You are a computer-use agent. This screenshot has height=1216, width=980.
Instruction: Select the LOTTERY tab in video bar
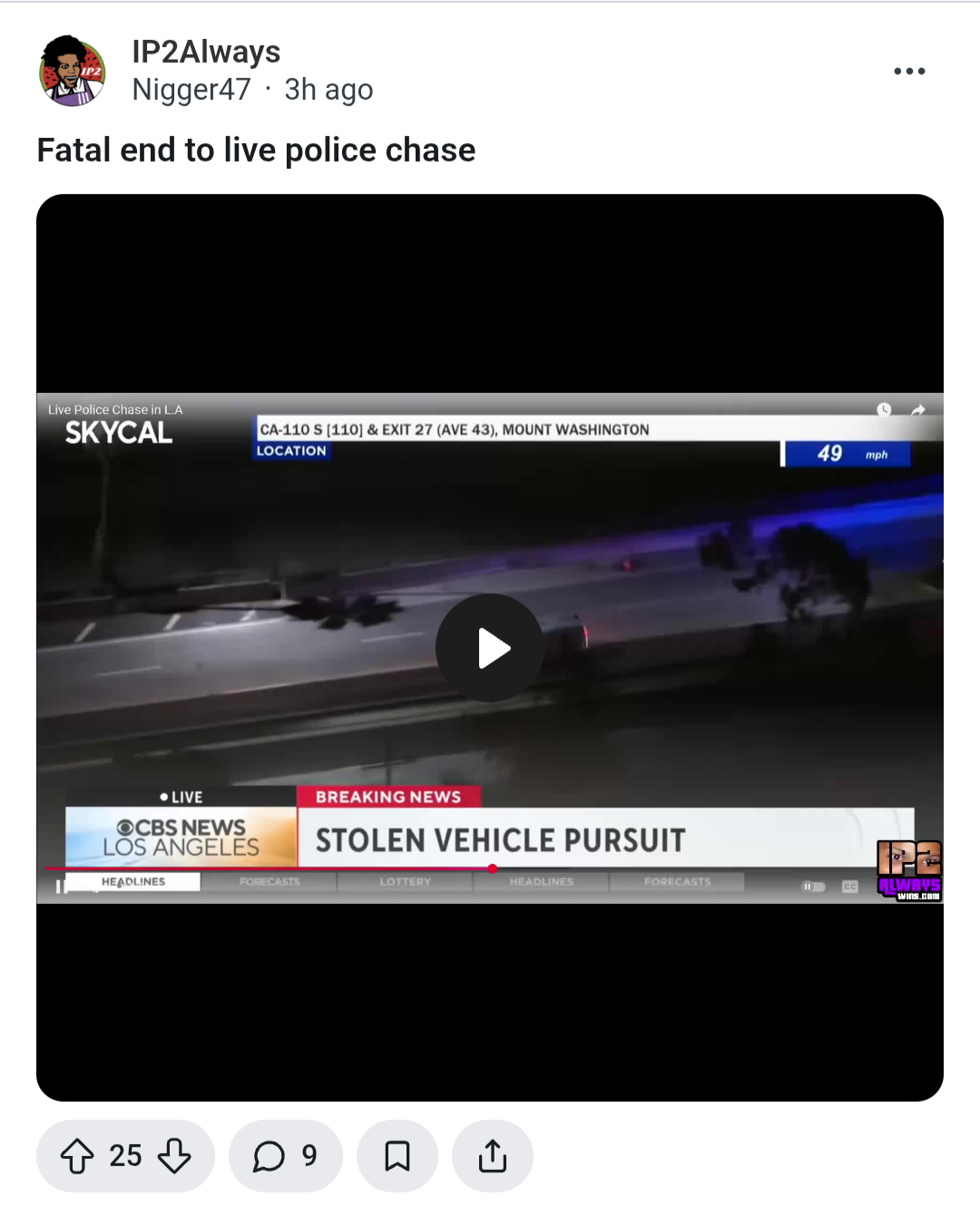tap(406, 881)
